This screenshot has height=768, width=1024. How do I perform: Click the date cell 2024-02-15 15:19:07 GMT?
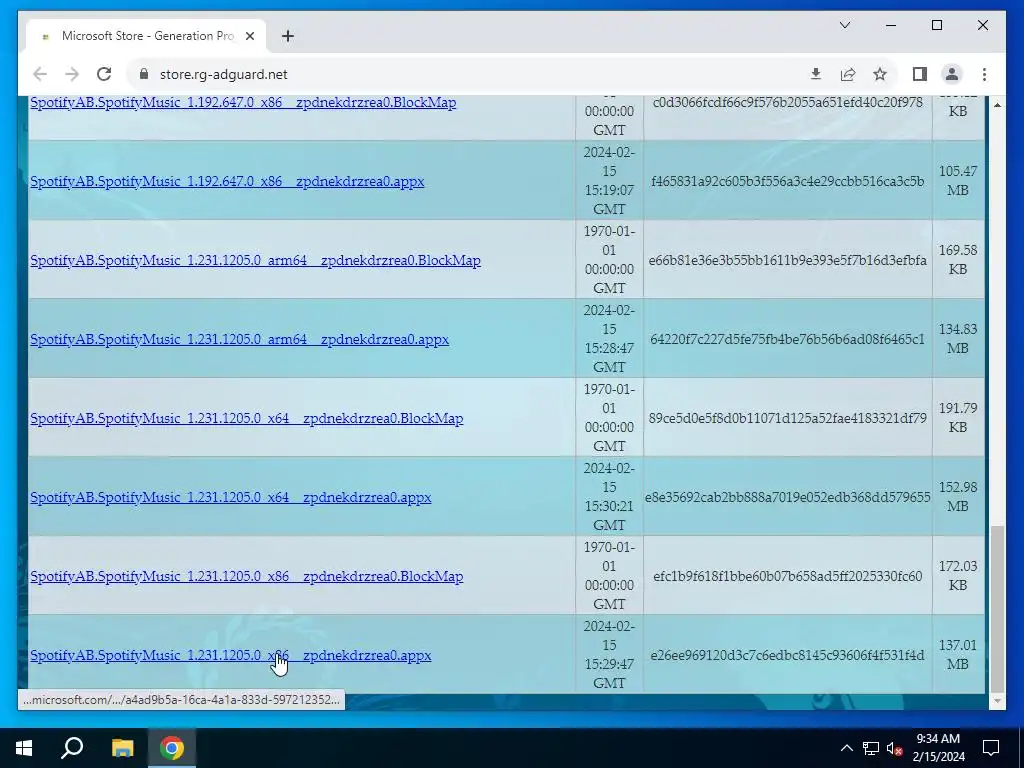tap(609, 181)
